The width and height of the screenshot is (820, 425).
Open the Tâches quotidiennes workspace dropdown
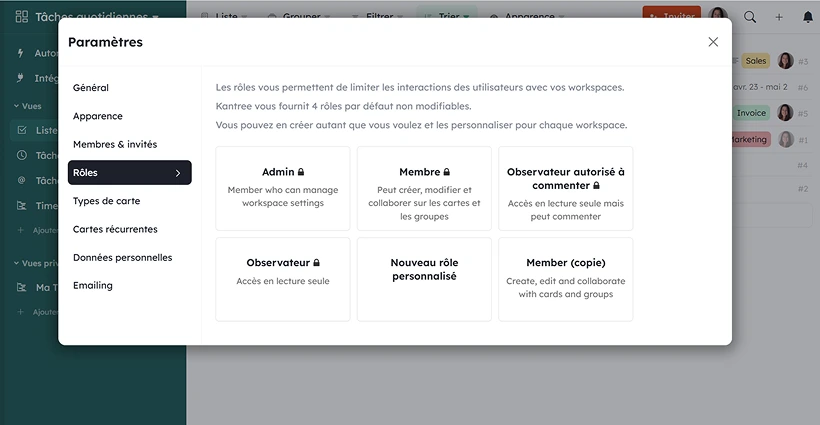click(x=96, y=17)
